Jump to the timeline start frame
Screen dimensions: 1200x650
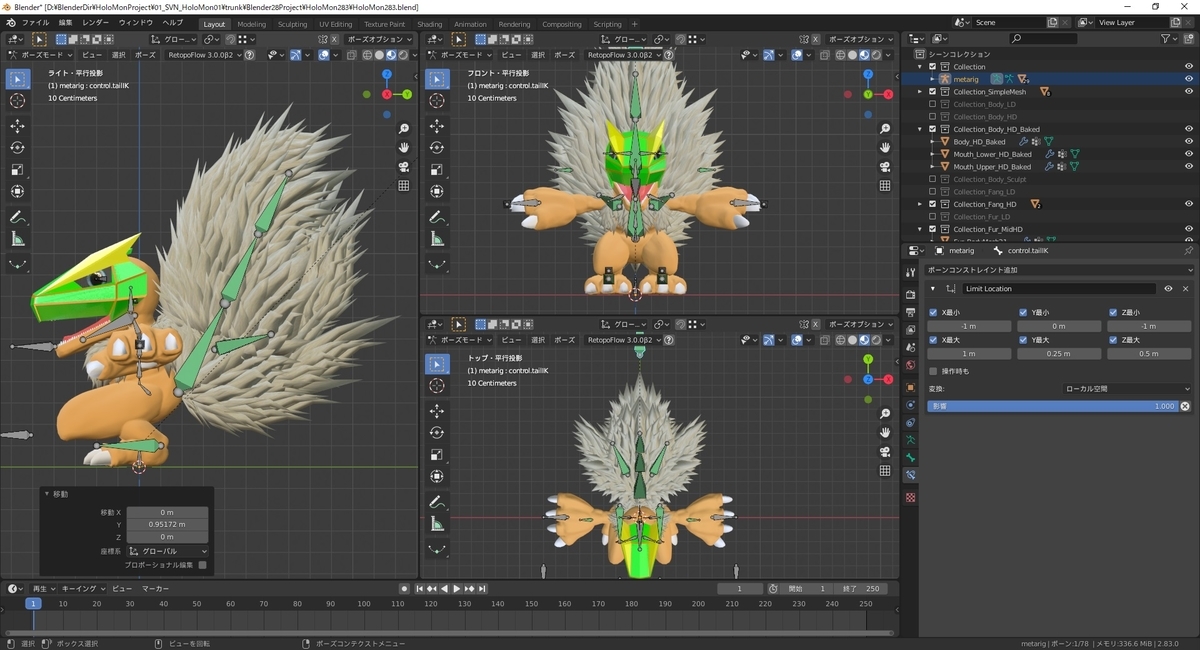coord(420,589)
